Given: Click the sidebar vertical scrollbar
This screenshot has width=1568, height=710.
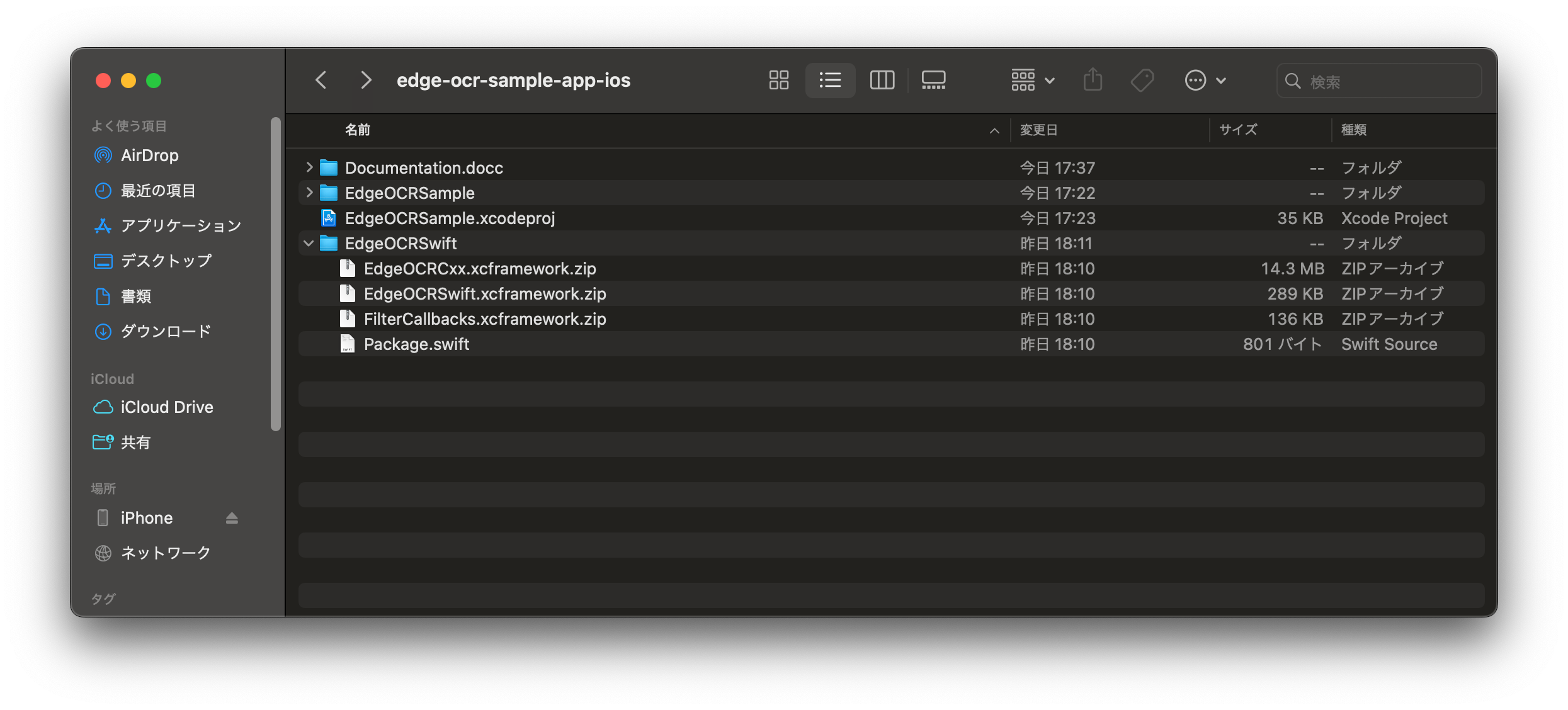Looking at the screenshot, I should coord(275,274).
